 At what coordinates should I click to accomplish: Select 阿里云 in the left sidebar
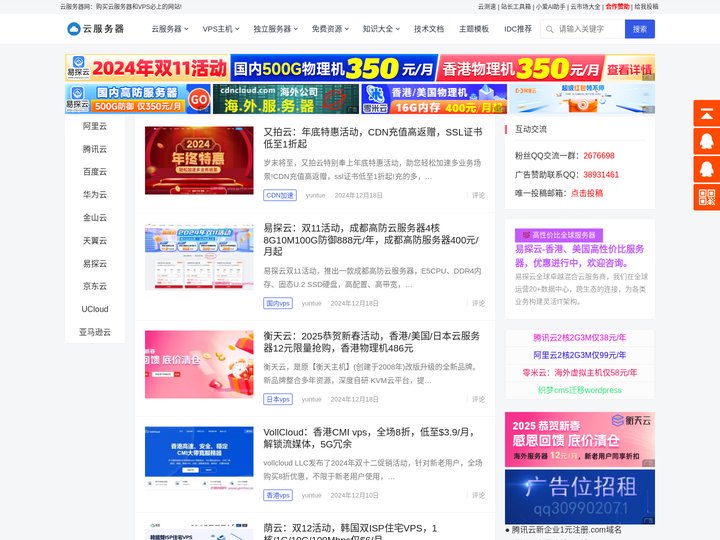95,126
